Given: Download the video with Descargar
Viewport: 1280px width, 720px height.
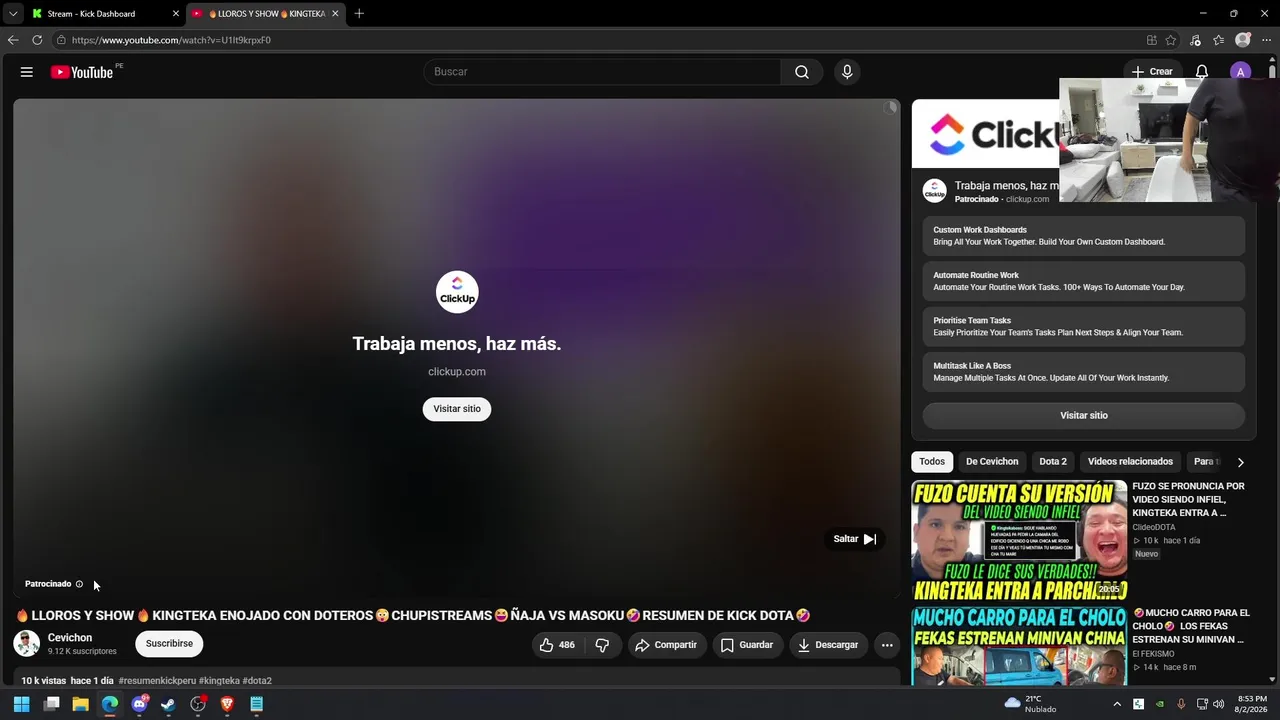Looking at the screenshot, I should tap(828, 645).
